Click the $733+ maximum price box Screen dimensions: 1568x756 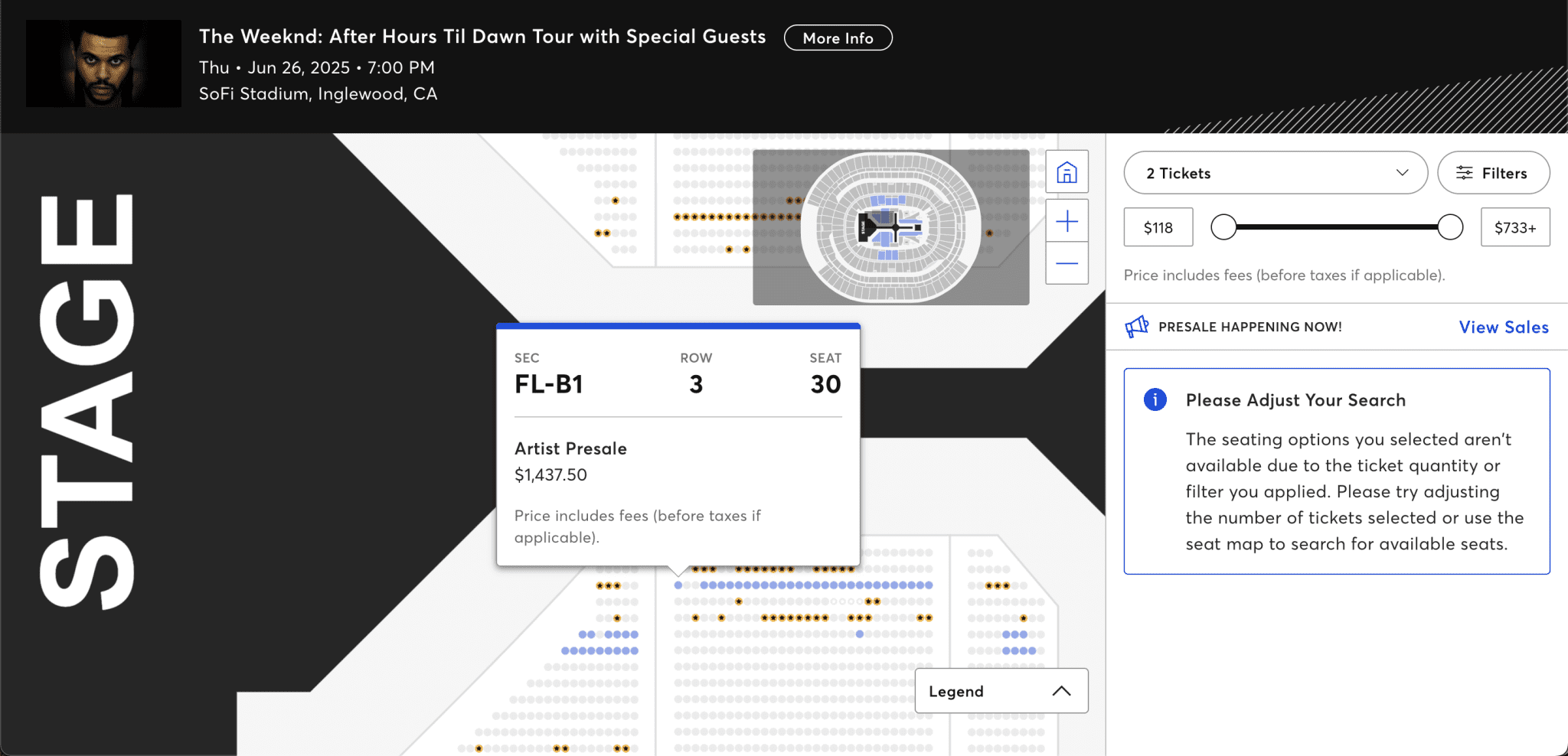[1515, 226]
